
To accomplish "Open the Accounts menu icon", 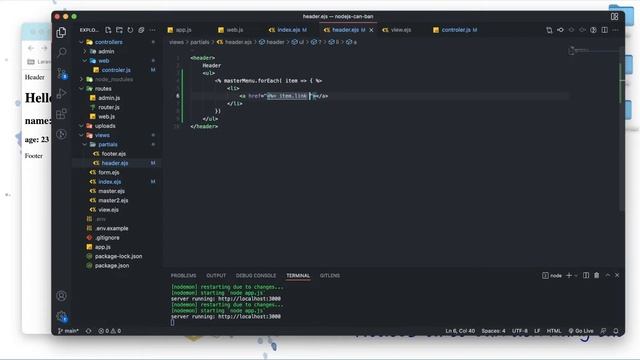I will 62,296.
